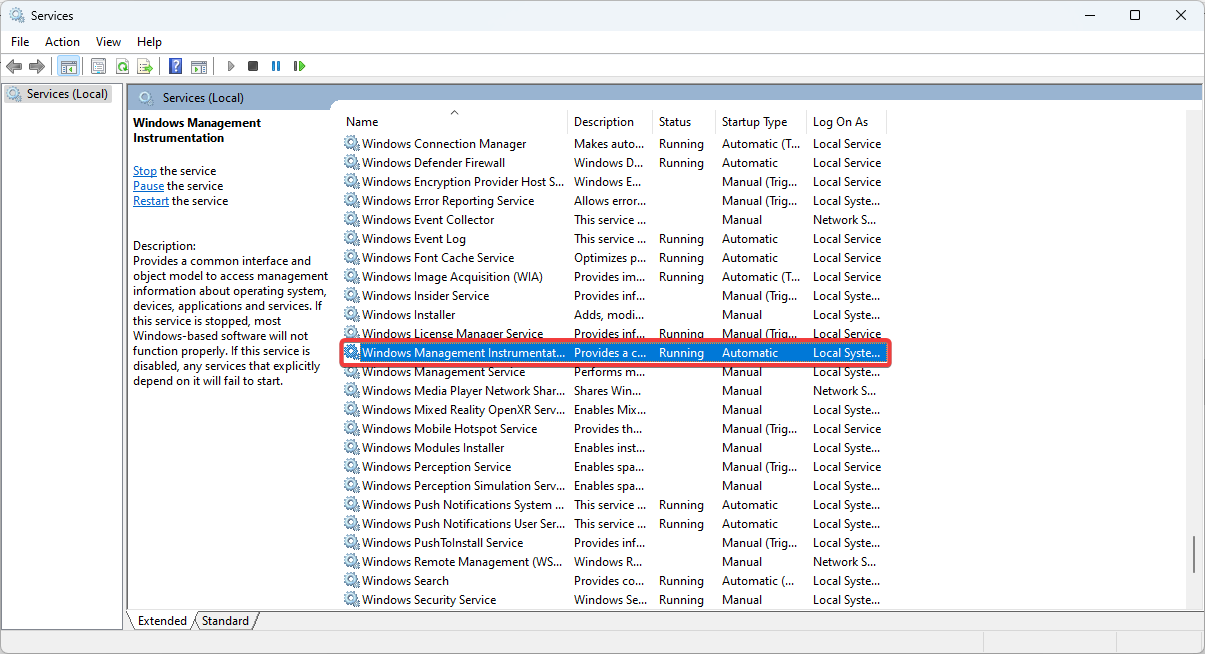Click gear icon beside Windows Font Cache Service
The height and width of the screenshot is (654, 1205).
pyautogui.click(x=352, y=258)
